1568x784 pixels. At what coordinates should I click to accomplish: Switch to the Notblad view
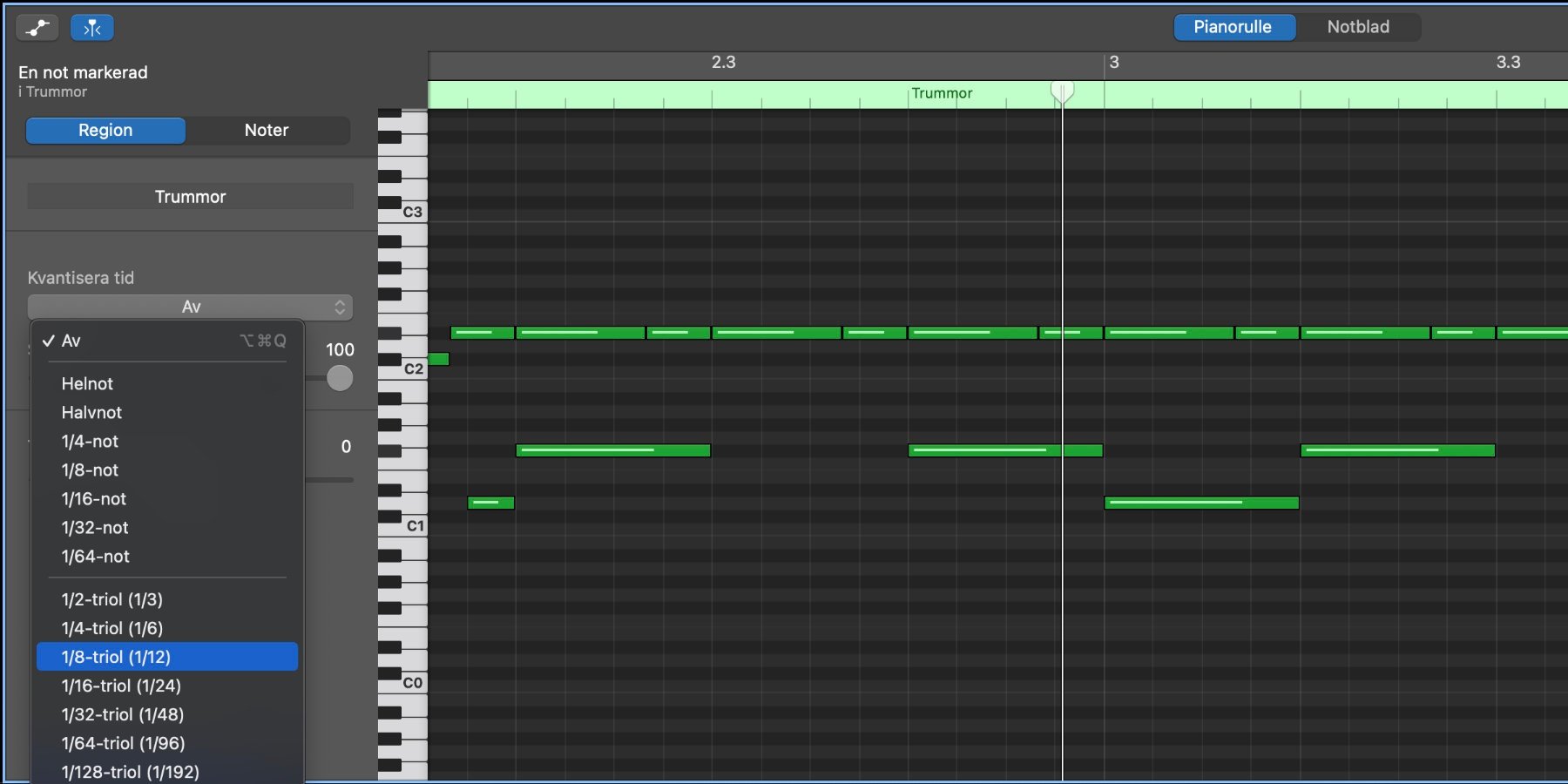[1357, 27]
